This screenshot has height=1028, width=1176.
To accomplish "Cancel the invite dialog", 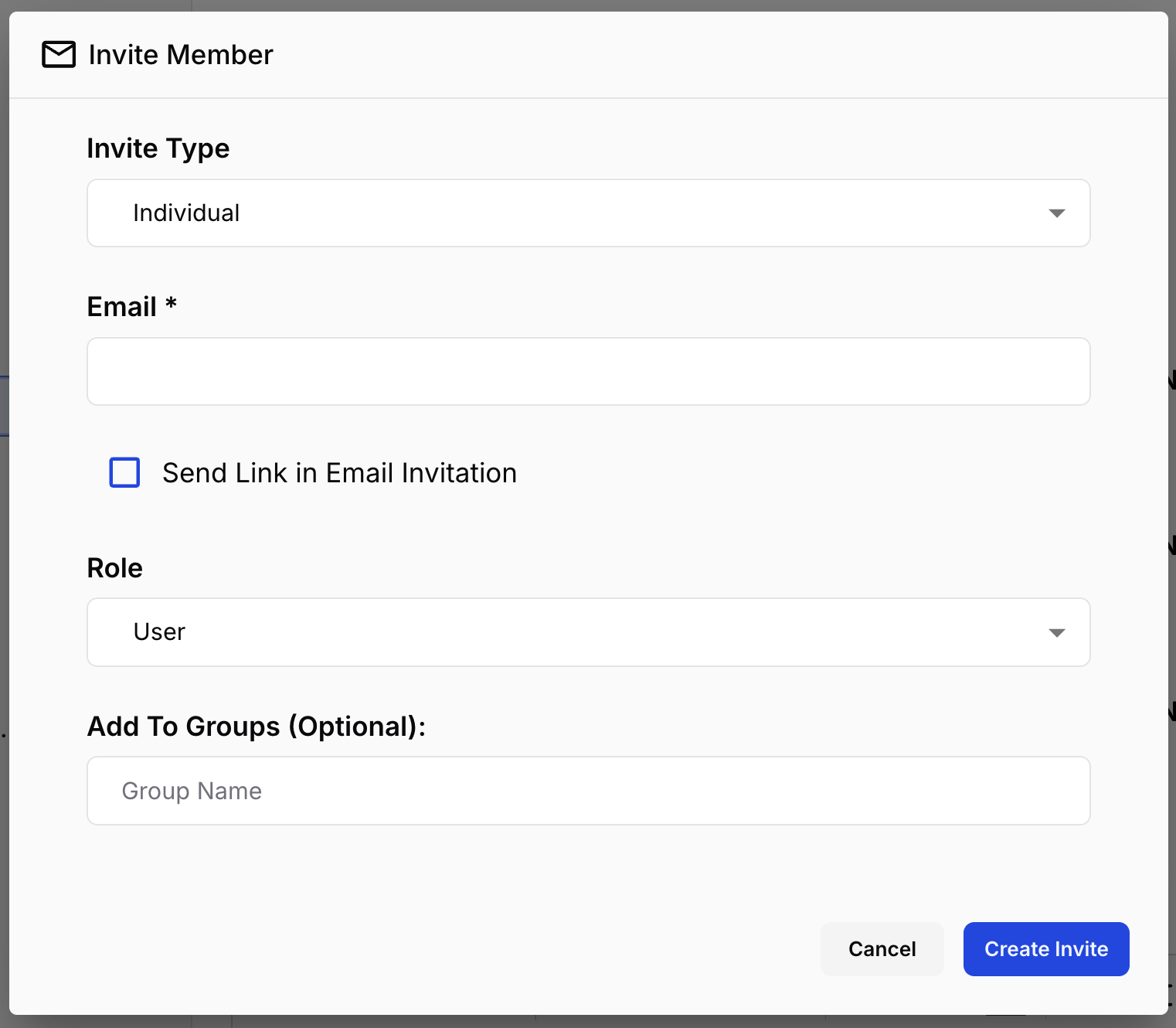I will click(882, 949).
